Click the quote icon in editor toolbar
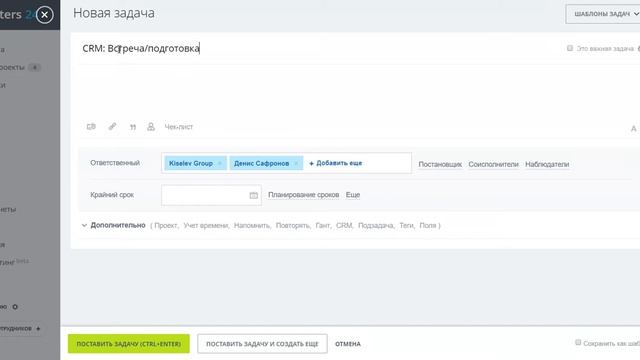The height and width of the screenshot is (360, 640). [x=133, y=127]
